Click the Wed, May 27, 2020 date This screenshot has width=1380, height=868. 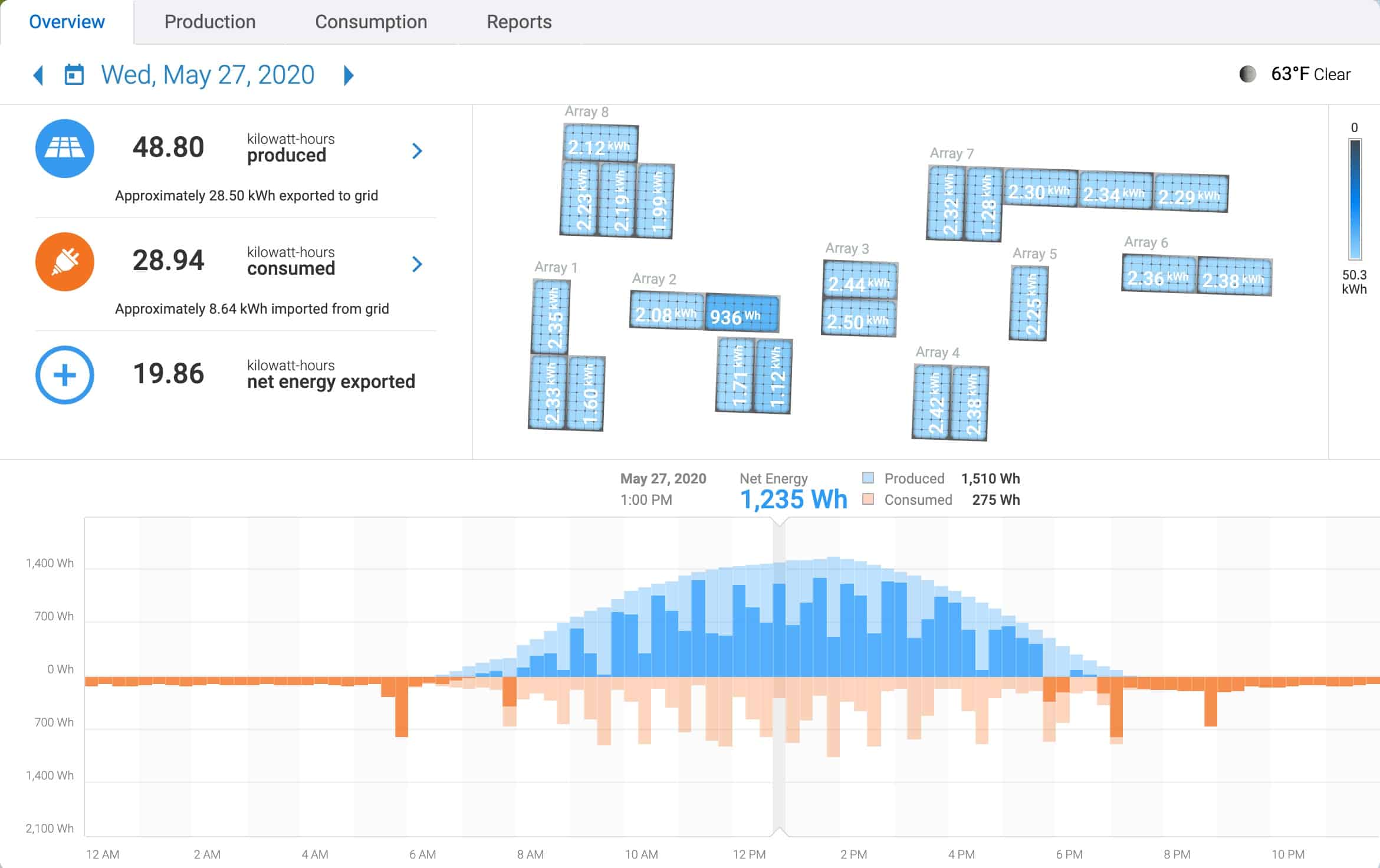208,75
